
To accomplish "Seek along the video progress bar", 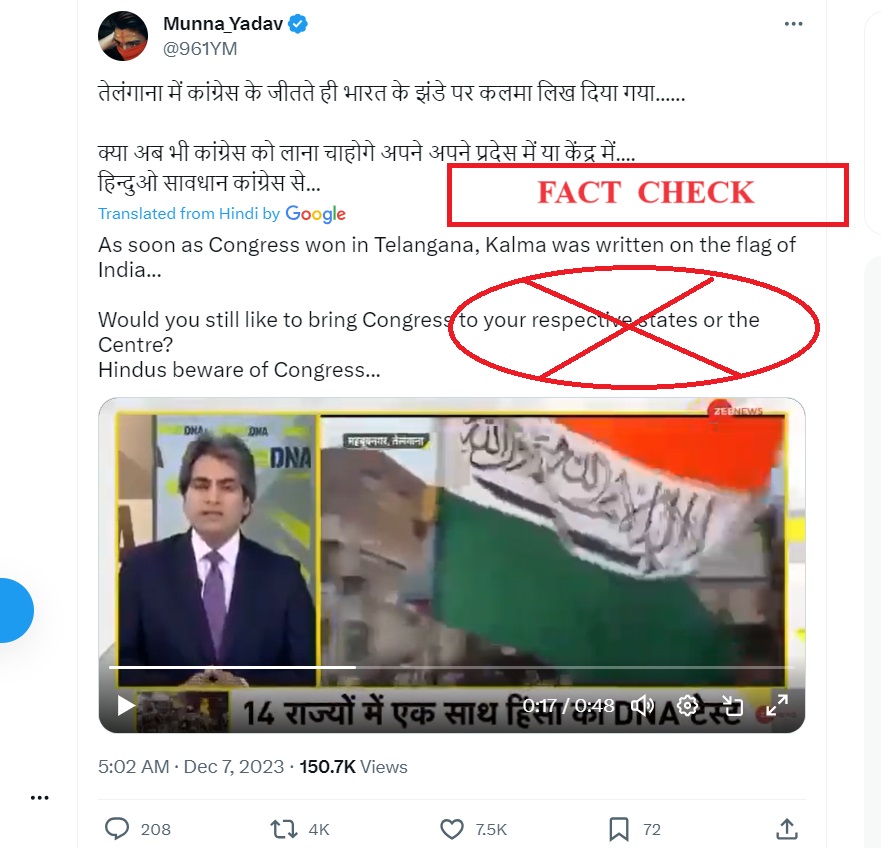I will pyautogui.click(x=451, y=667).
